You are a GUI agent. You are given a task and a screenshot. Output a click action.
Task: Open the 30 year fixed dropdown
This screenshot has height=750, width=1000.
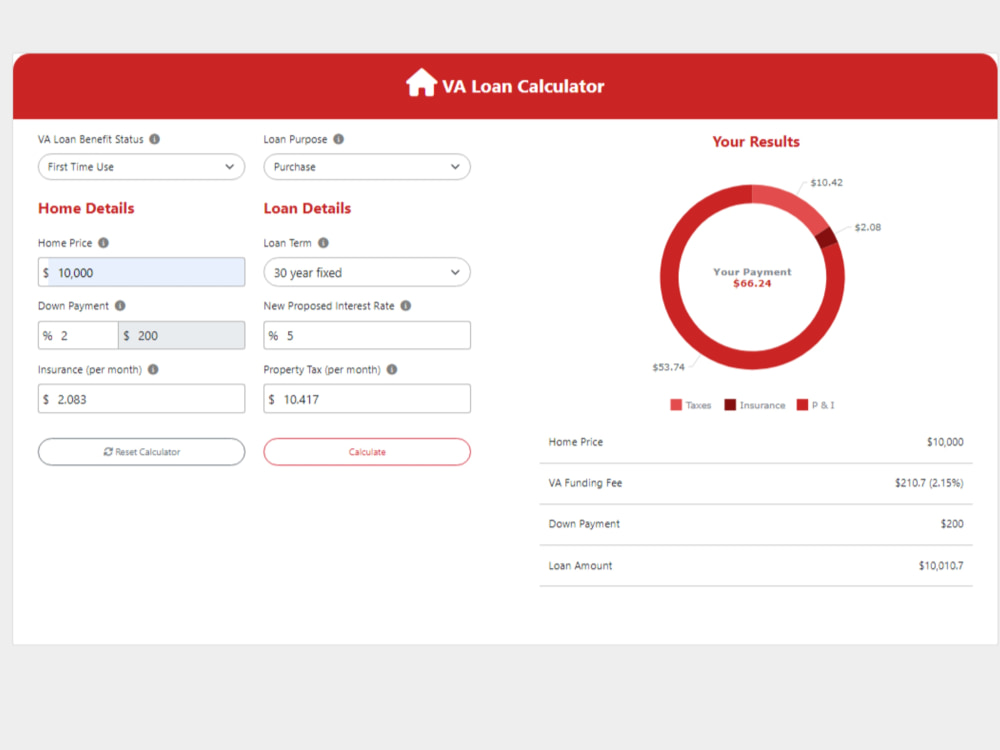tap(367, 272)
